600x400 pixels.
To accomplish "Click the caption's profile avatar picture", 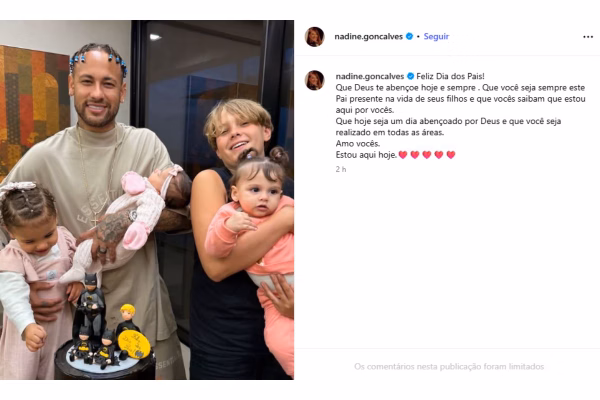I will tap(315, 80).
